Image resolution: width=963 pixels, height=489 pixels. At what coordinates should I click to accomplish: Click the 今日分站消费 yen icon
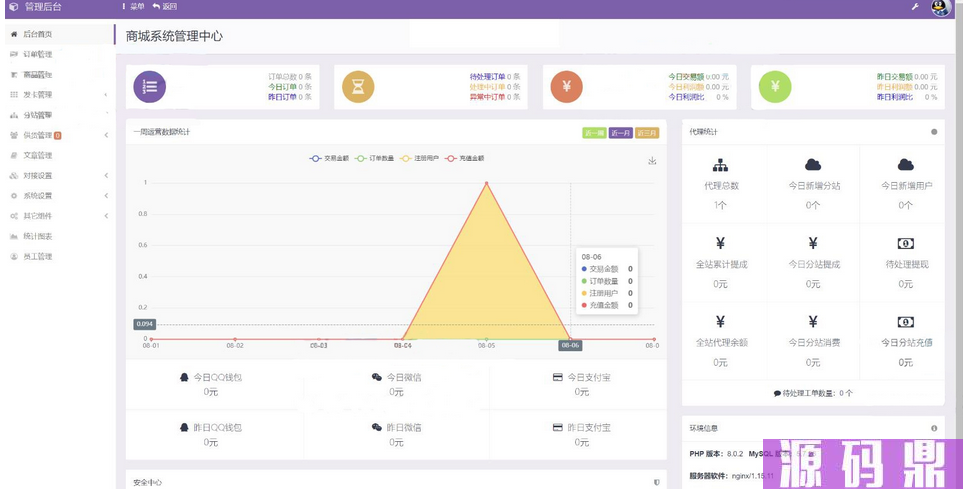[x=813, y=322]
